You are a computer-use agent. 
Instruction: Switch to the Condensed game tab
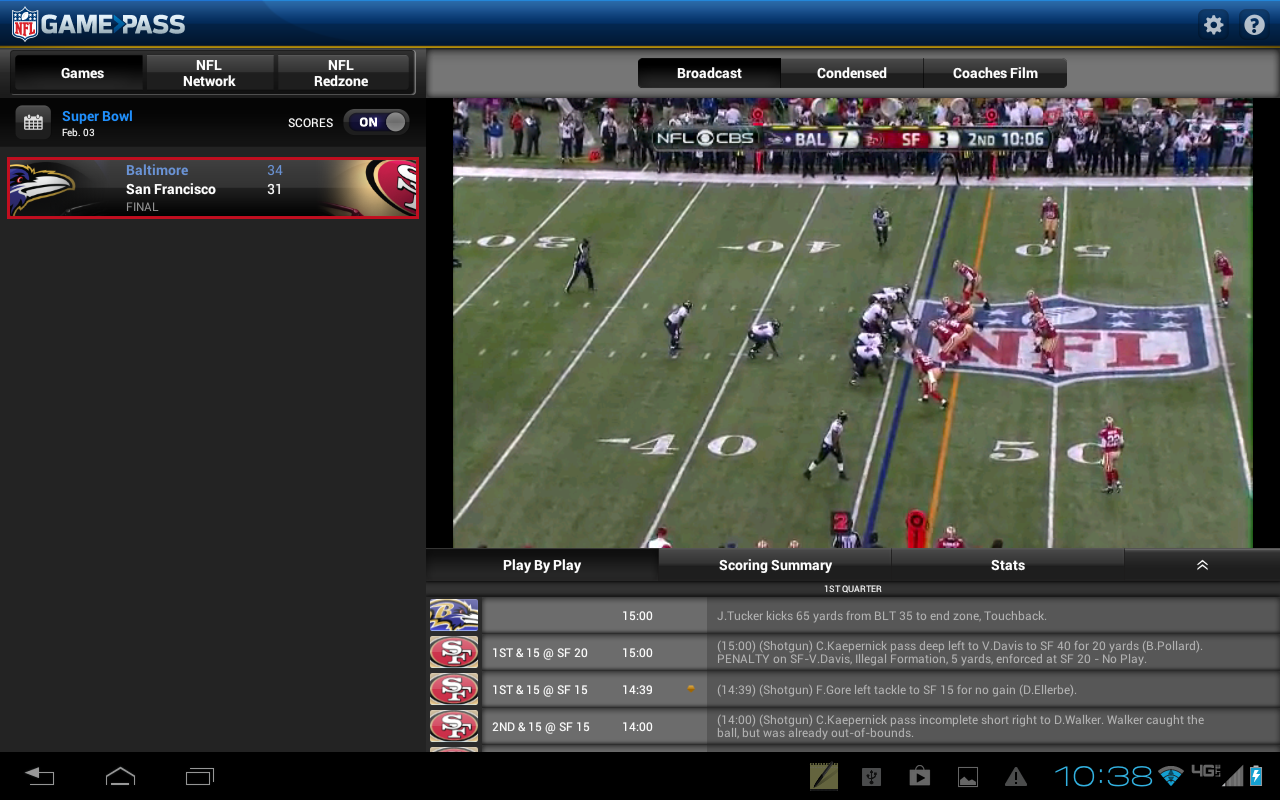click(x=852, y=73)
